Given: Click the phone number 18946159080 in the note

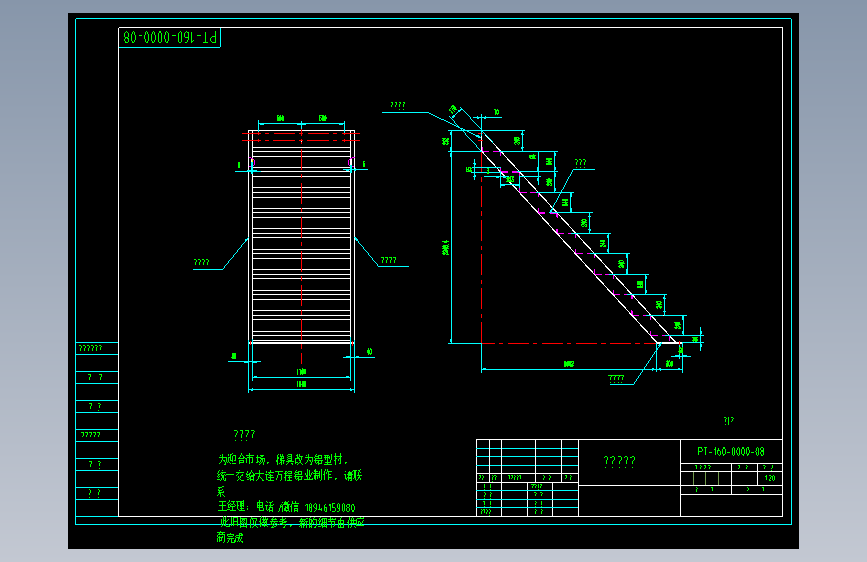Looking at the screenshot, I should 330,508.
